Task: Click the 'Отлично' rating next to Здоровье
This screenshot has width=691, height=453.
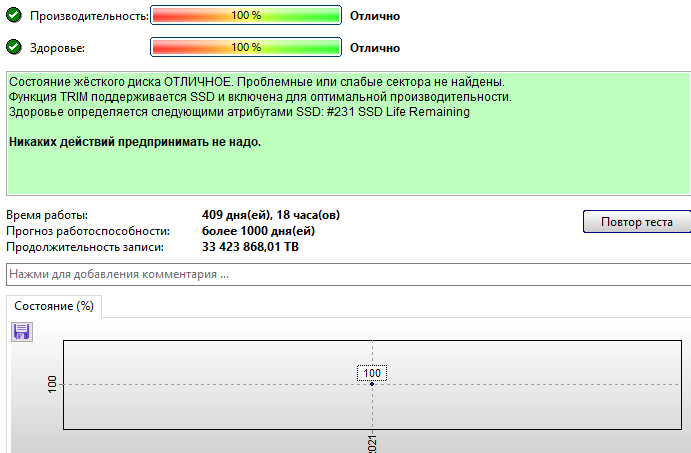Action: (375, 48)
